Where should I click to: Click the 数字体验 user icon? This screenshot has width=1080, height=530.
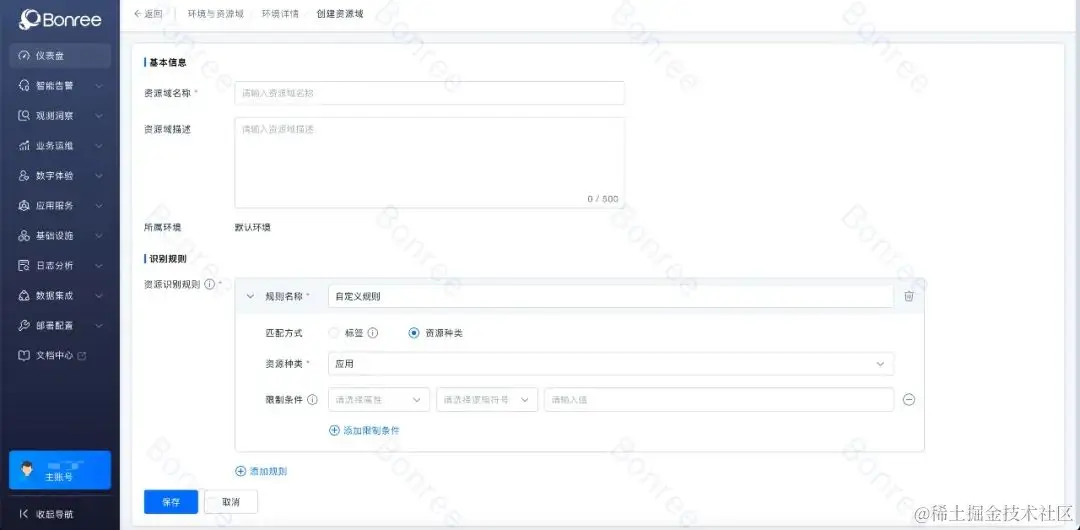click(24, 176)
